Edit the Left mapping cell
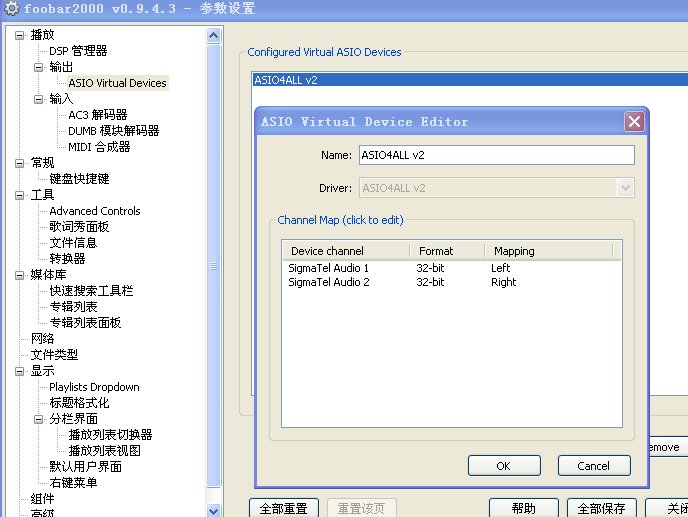The image size is (688, 517). [x=500, y=268]
